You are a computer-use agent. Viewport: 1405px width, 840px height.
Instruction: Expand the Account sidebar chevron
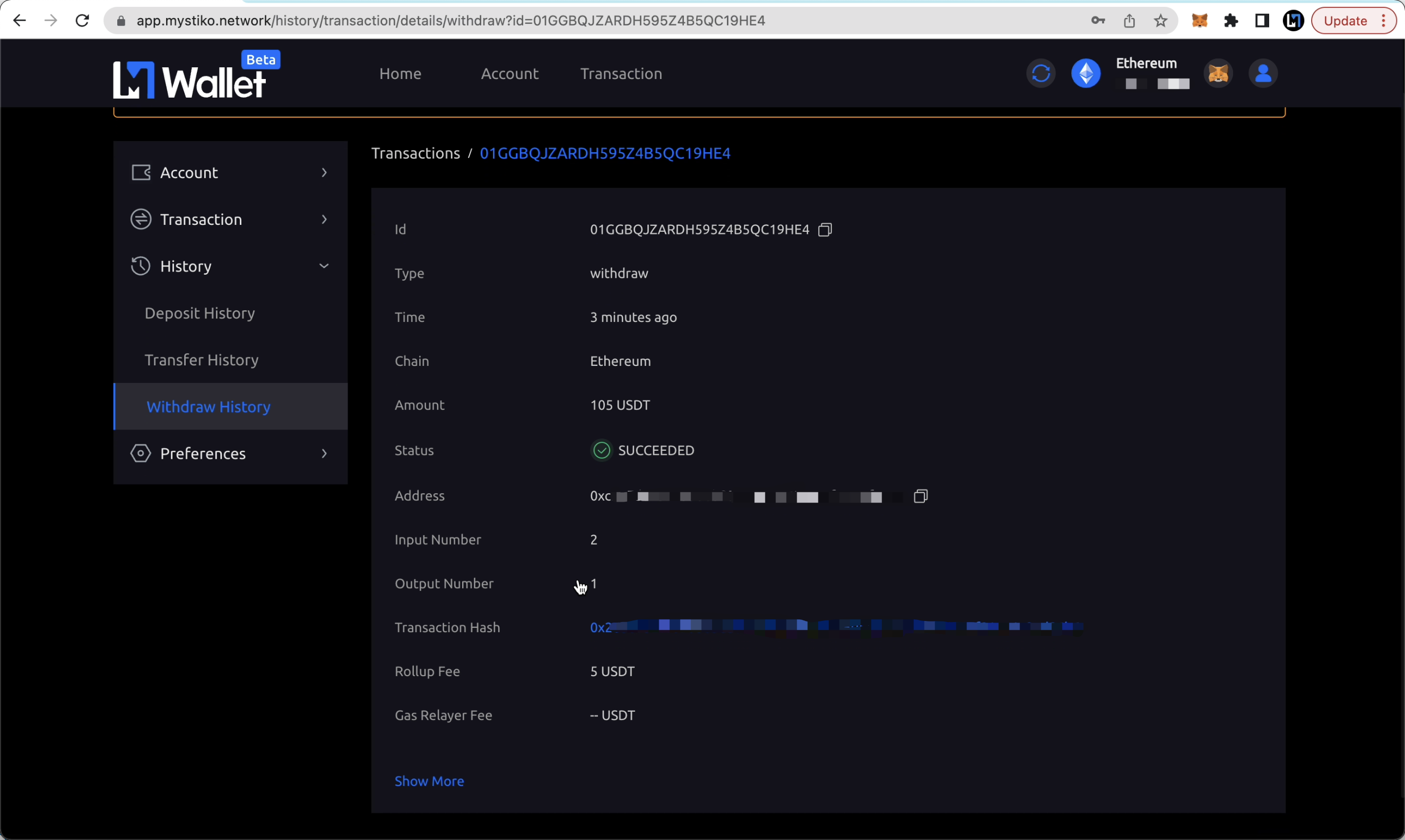coord(324,173)
